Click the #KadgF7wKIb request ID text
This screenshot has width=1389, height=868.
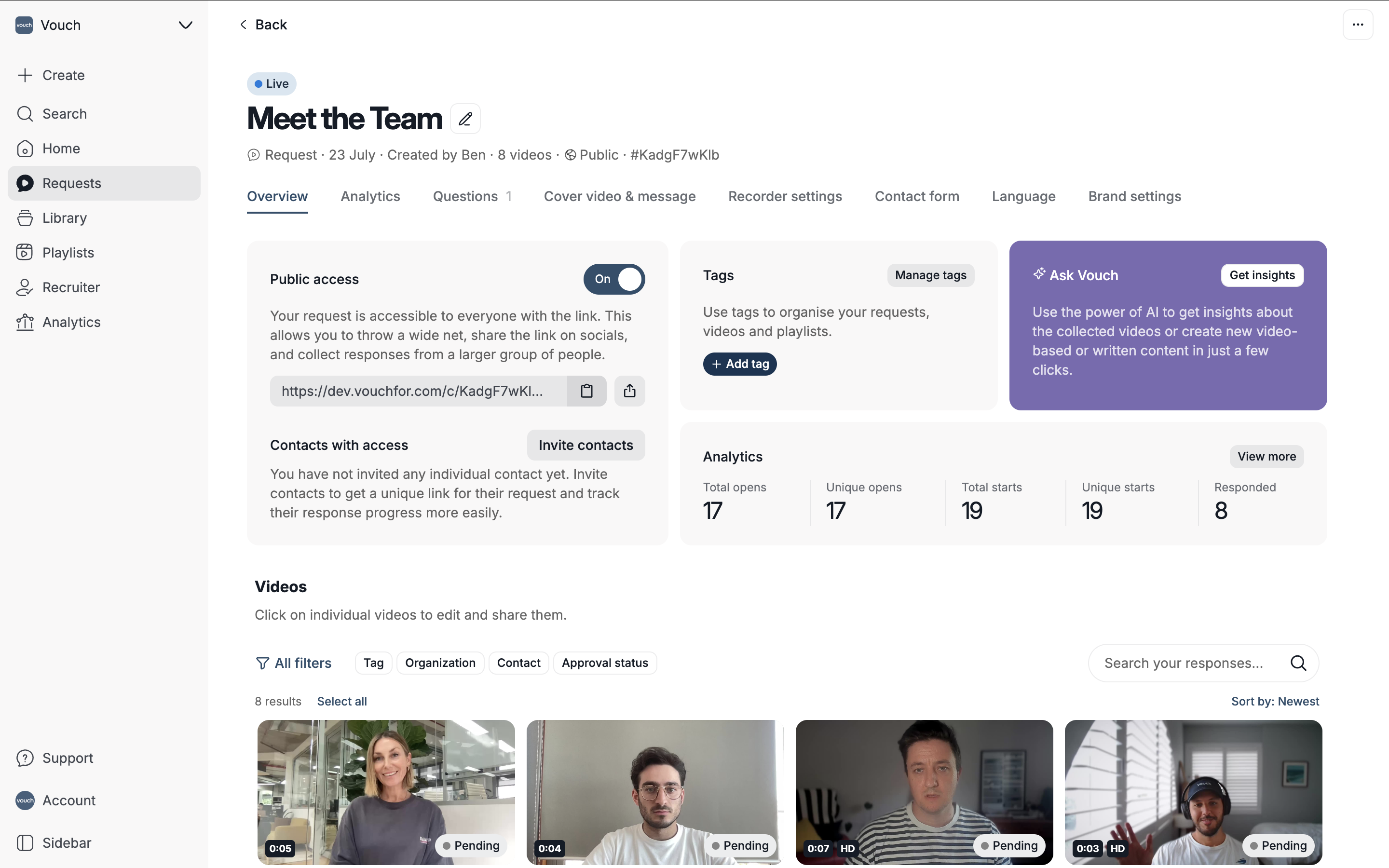(674, 155)
